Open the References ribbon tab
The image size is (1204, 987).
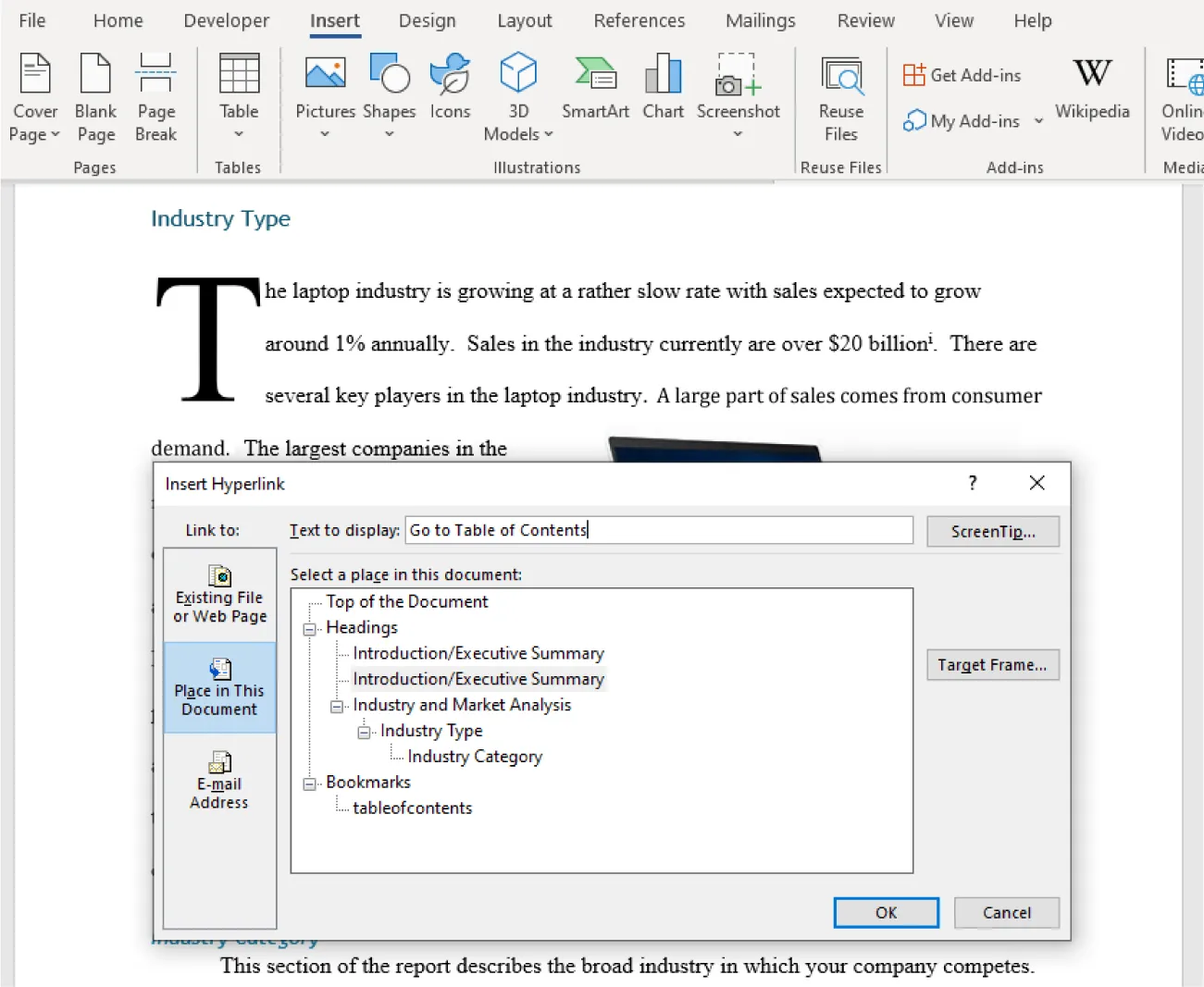[x=639, y=20]
